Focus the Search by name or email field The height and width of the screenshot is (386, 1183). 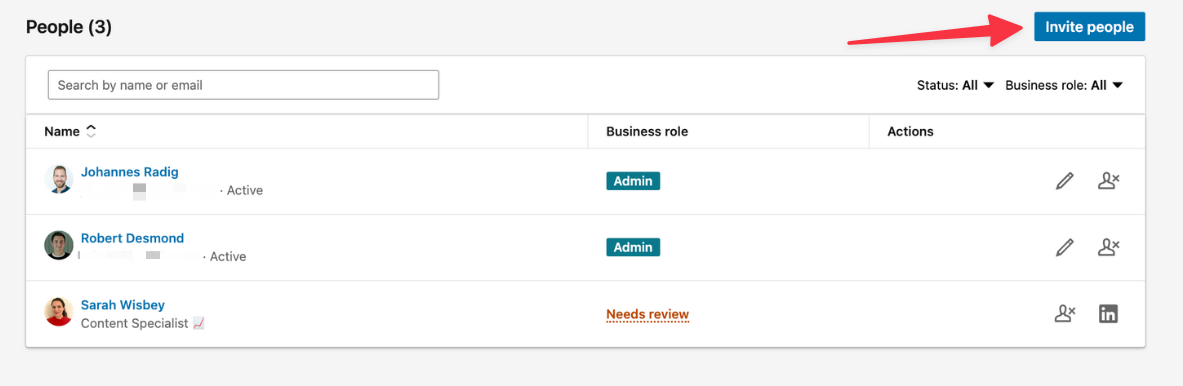point(243,85)
